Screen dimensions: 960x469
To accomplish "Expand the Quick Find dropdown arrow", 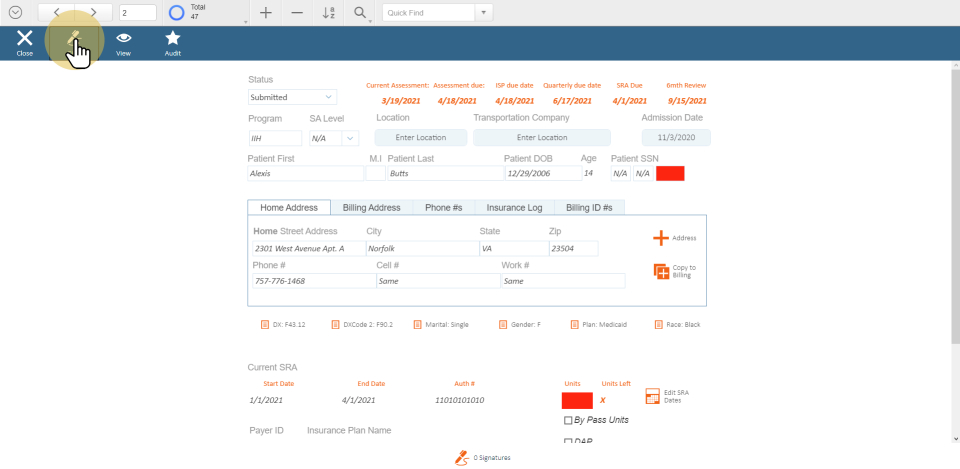I will click(x=484, y=13).
